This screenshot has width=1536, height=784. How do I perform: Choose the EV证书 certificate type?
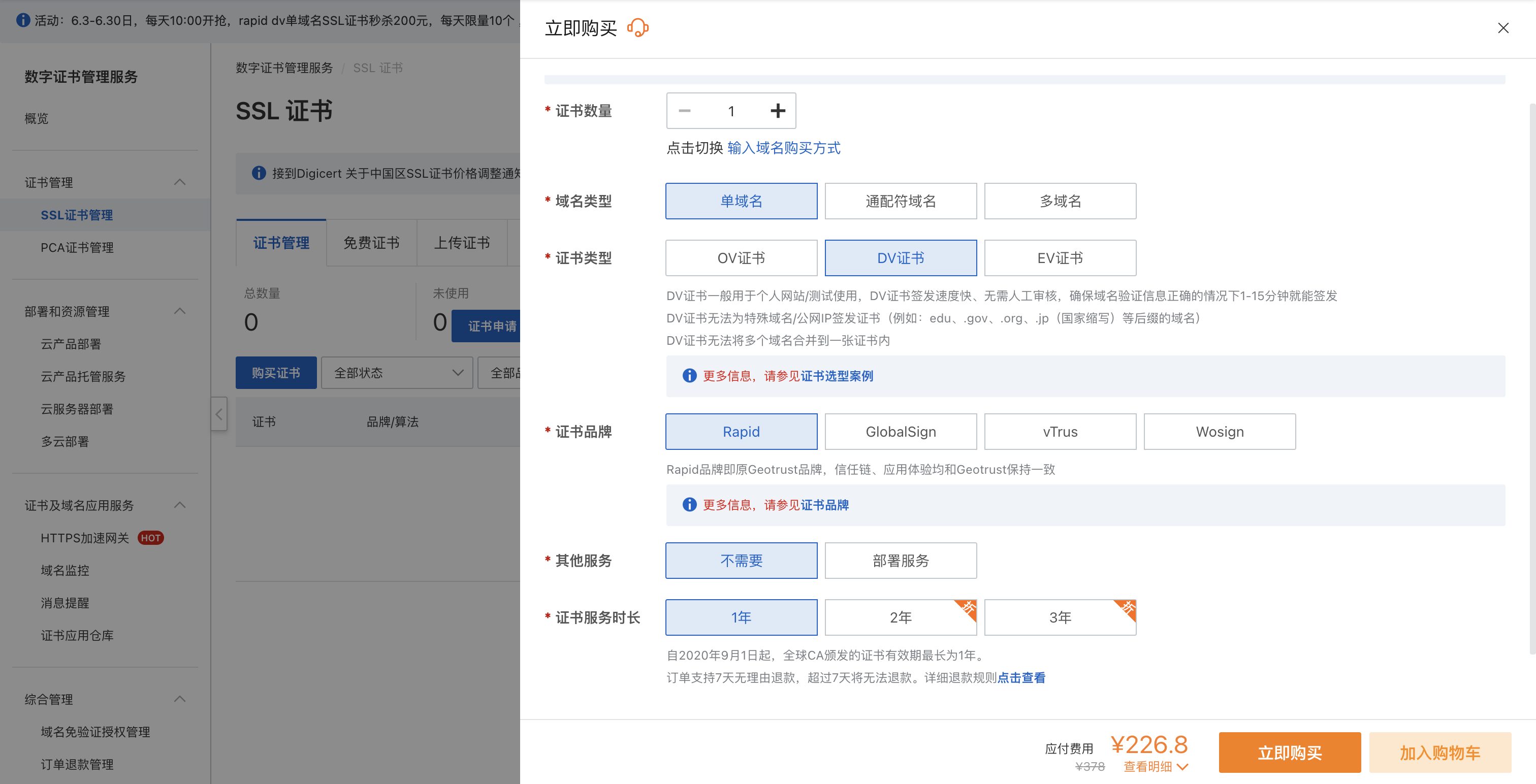tap(1059, 258)
